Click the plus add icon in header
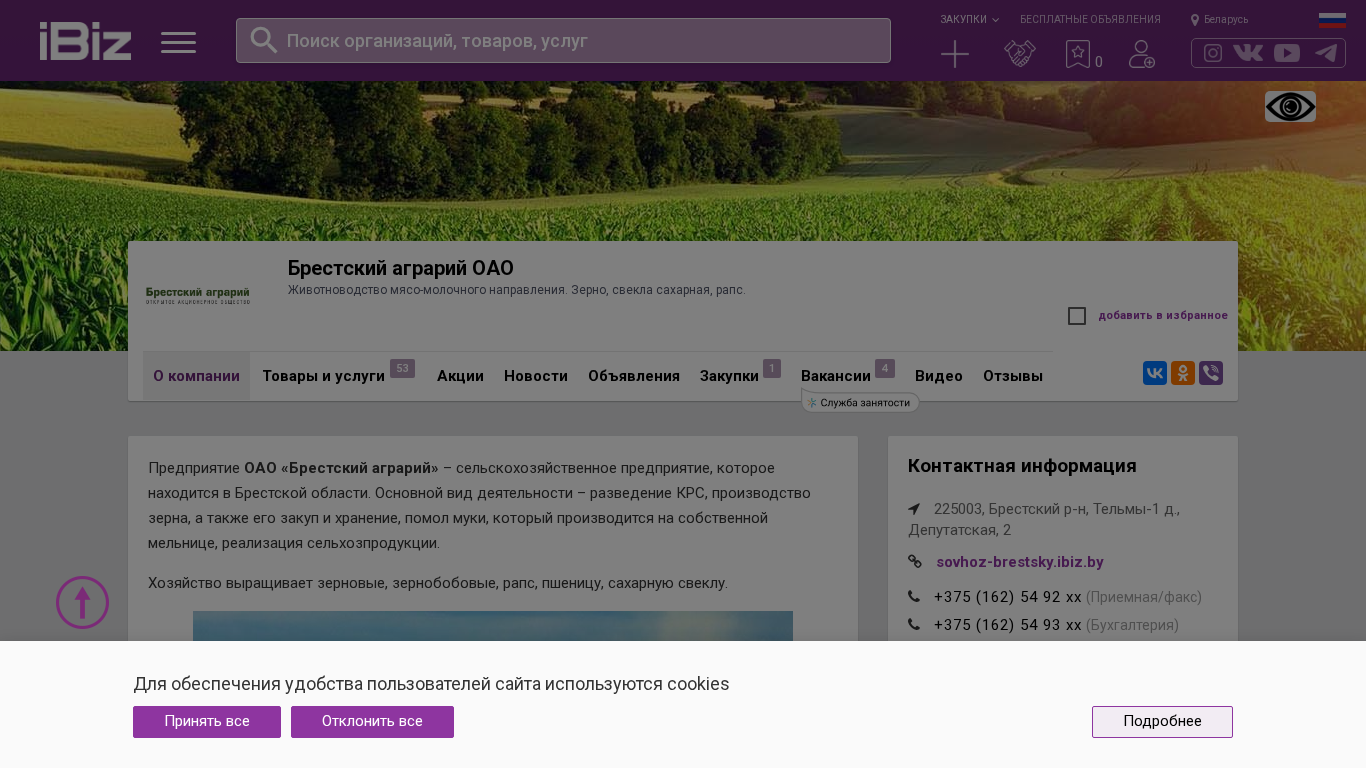1366x768 pixels. [x=955, y=54]
